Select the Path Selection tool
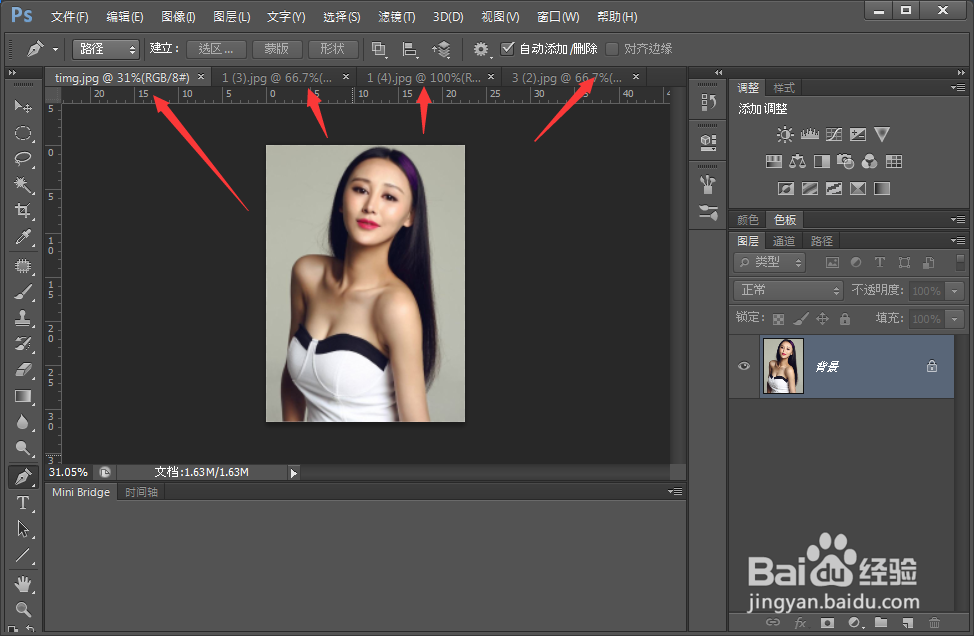The width and height of the screenshot is (974, 636). (23, 529)
